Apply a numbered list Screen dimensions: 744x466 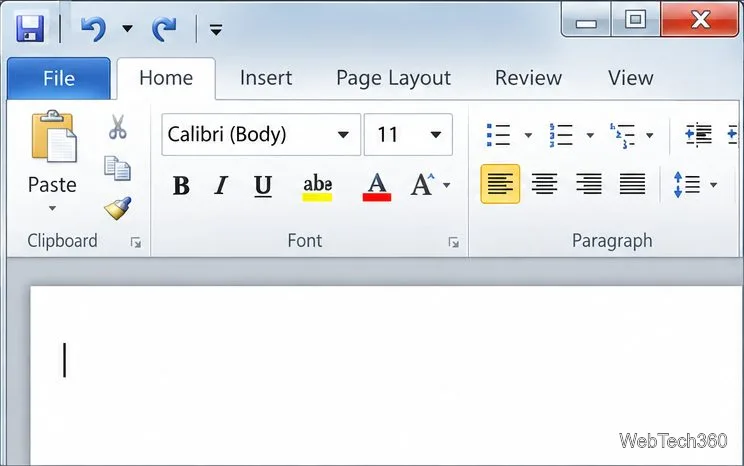[560, 135]
